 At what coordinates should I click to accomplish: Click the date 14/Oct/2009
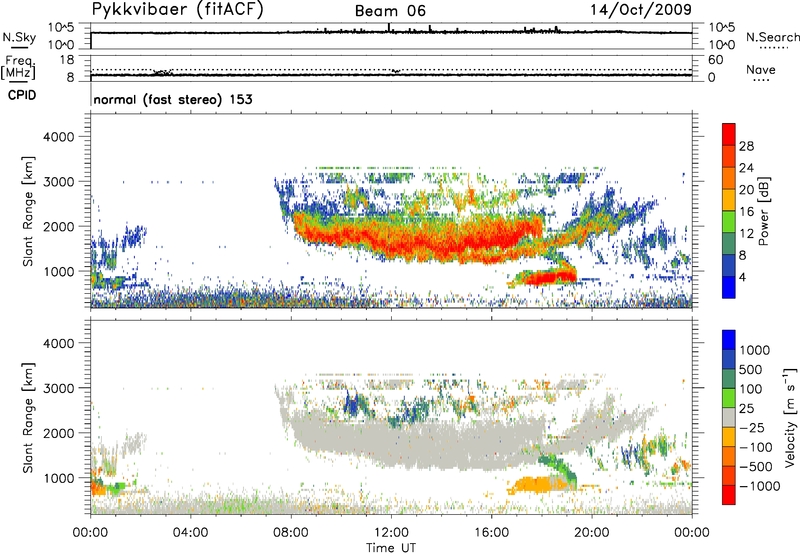[x=641, y=10]
